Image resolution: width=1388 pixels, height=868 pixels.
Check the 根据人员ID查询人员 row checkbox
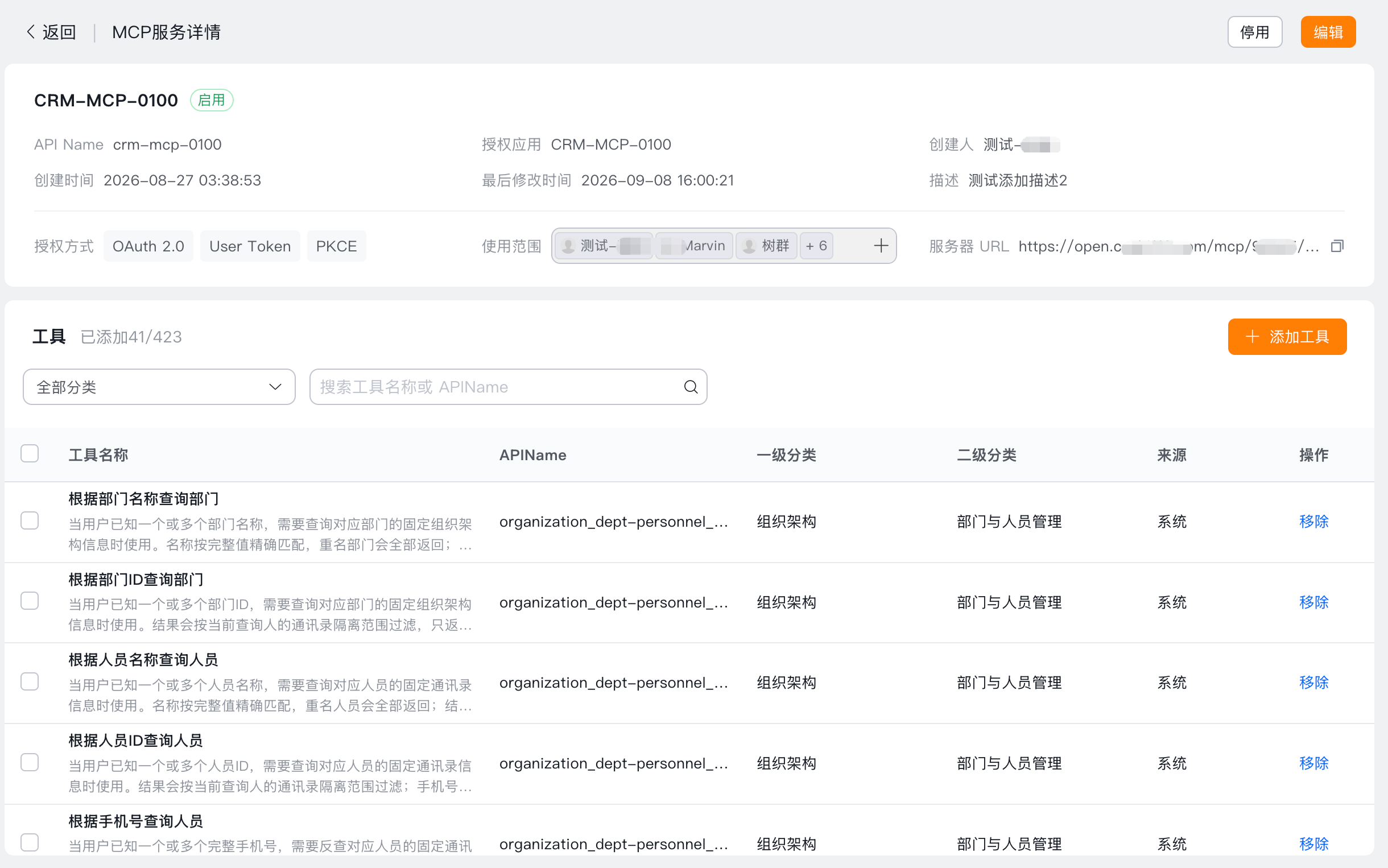point(30,762)
